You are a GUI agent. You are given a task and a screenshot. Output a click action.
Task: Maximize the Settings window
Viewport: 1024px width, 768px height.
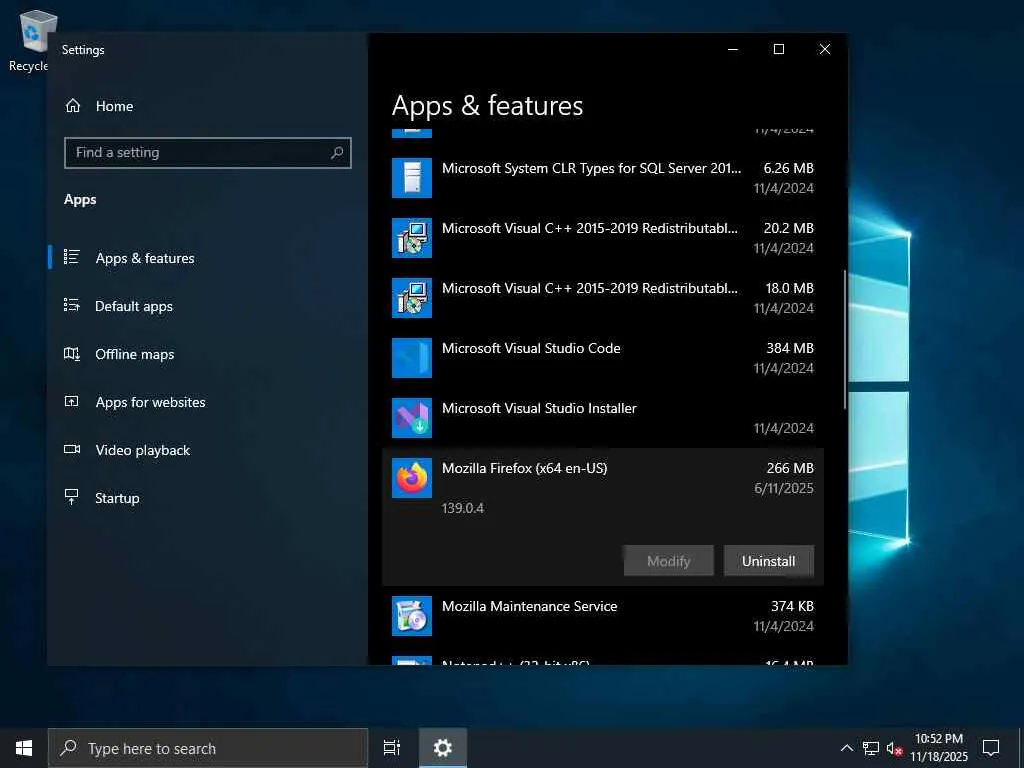click(x=778, y=49)
